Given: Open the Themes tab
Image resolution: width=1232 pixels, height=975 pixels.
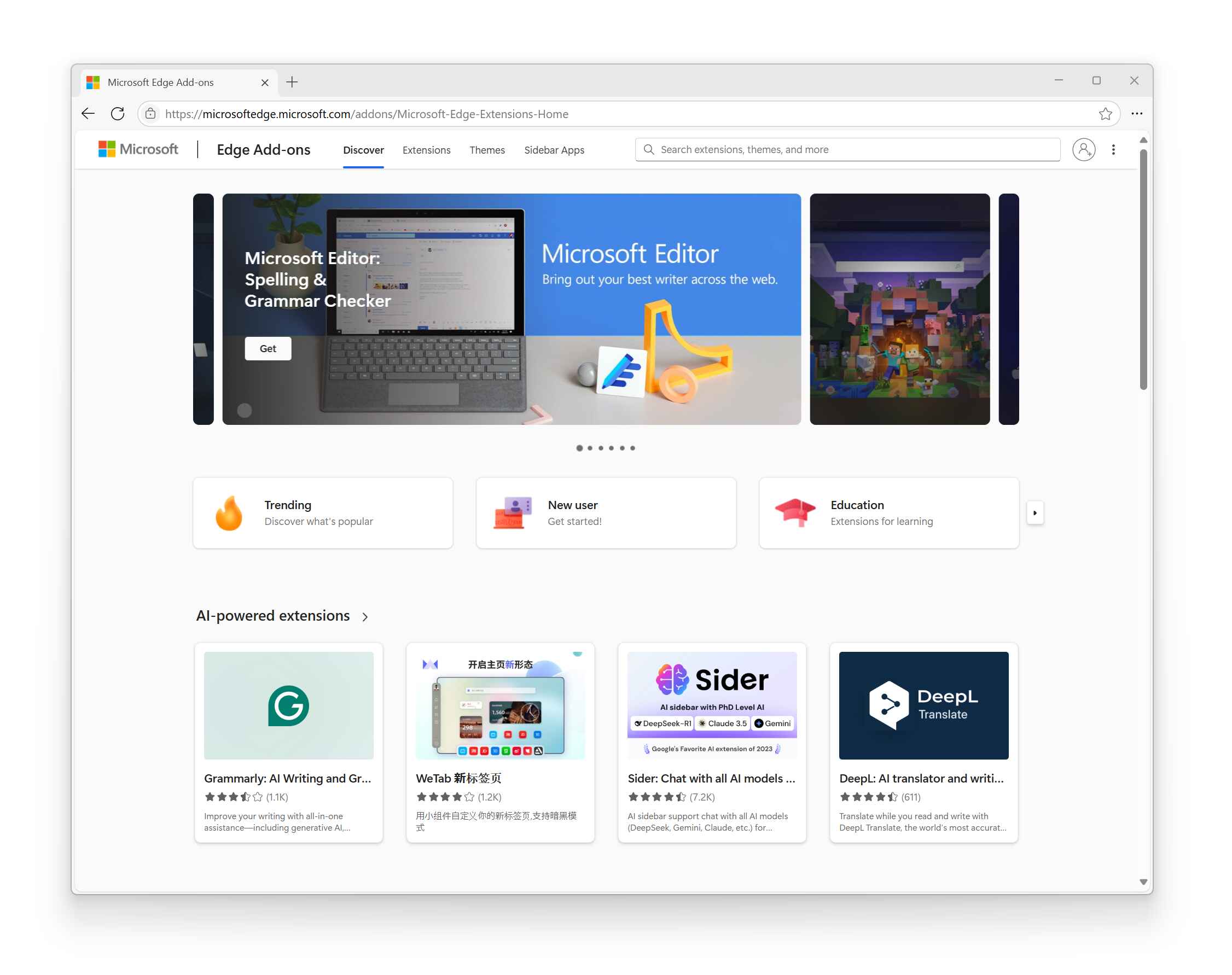Looking at the screenshot, I should coord(487,150).
